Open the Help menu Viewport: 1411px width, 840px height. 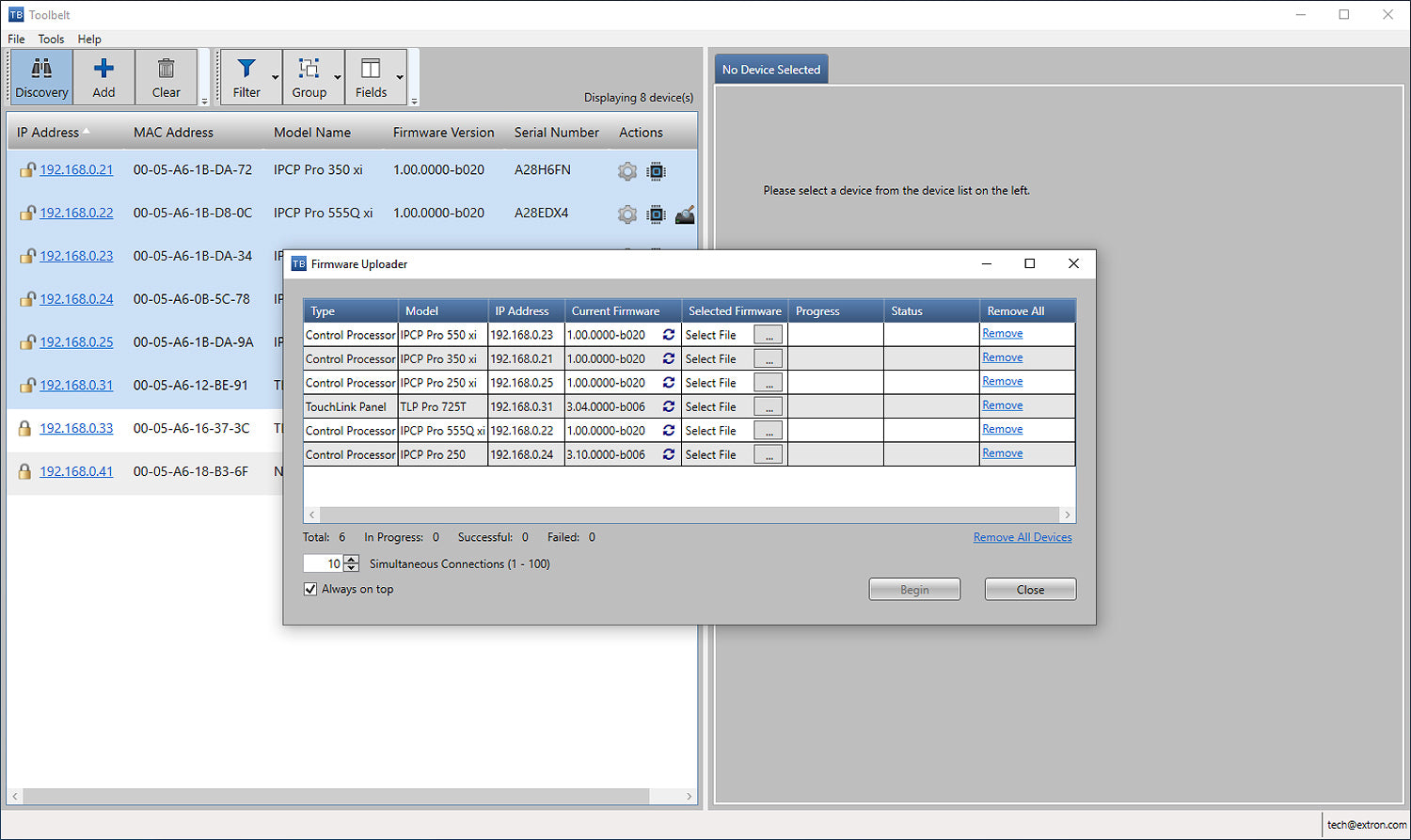[x=89, y=39]
